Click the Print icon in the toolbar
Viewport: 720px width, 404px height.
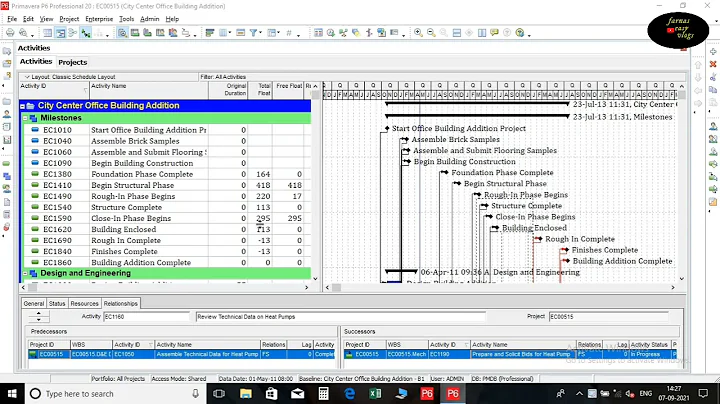coord(10,33)
